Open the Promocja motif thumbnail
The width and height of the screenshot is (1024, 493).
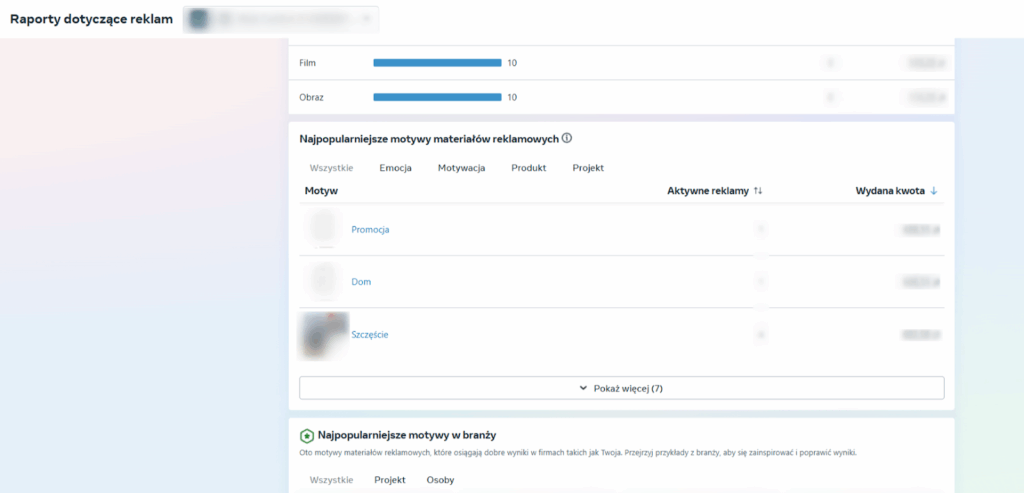[x=322, y=229]
